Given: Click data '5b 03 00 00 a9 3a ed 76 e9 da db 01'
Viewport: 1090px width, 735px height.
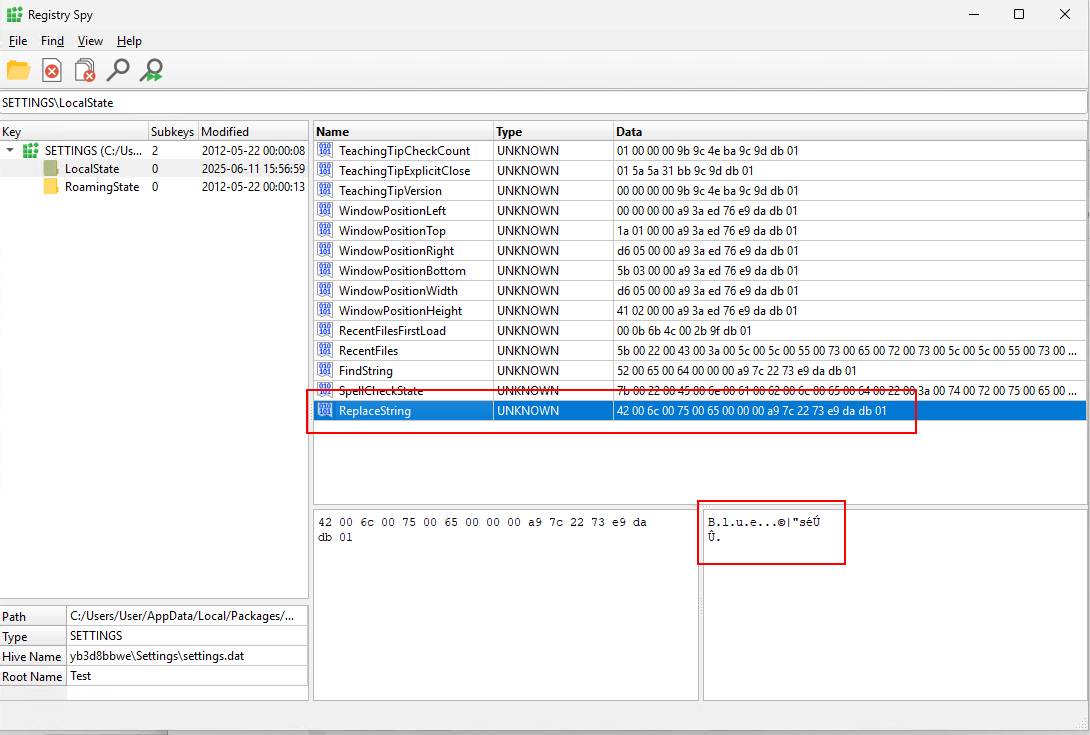Looking at the screenshot, I should pos(708,270).
